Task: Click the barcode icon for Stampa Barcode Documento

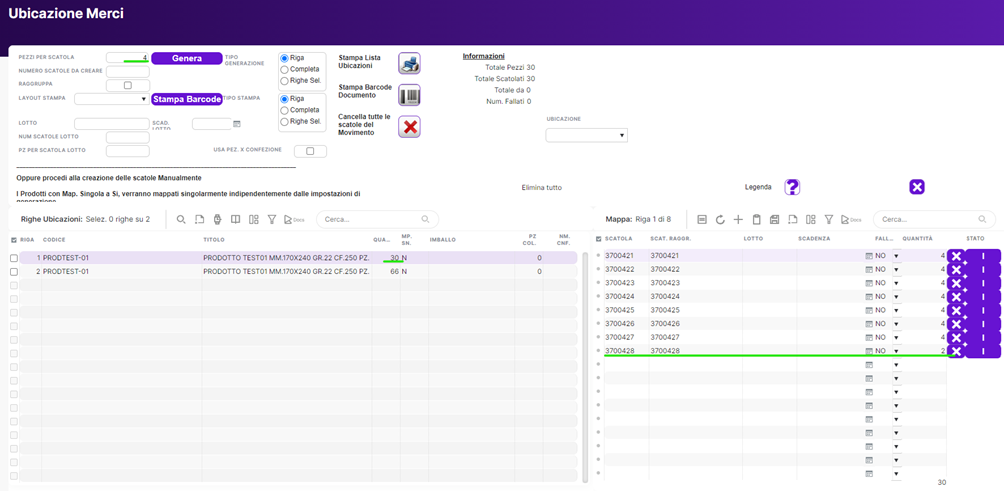Action: point(409,95)
